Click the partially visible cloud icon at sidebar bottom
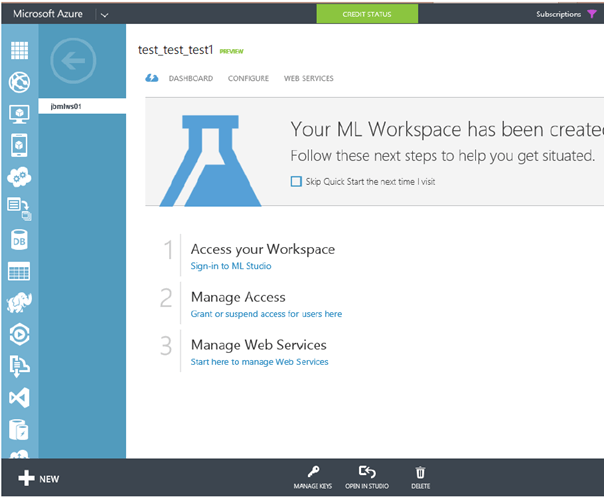 (x=19, y=454)
